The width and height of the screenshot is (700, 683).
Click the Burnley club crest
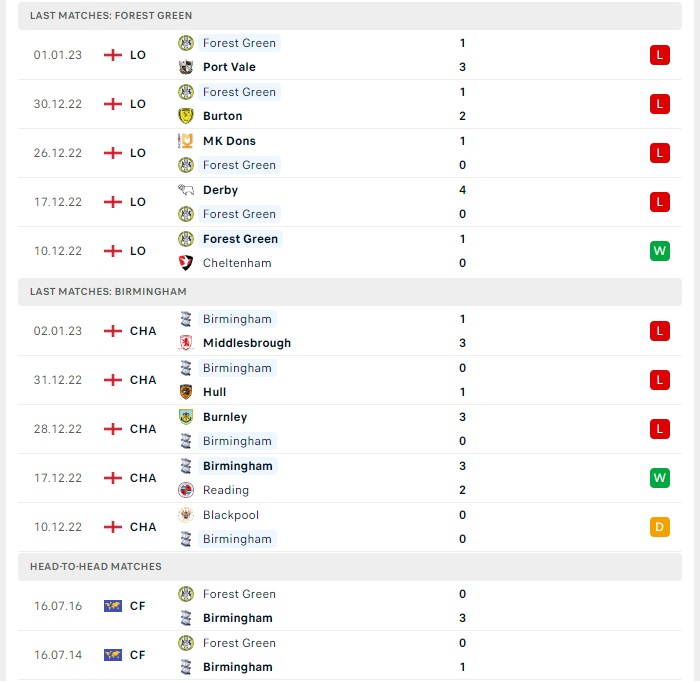[x=186, y=417]
